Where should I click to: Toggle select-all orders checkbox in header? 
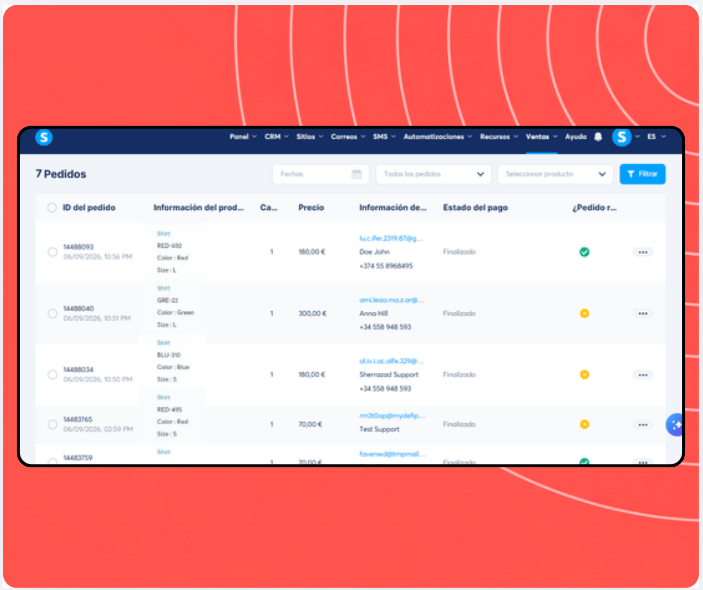52,208
